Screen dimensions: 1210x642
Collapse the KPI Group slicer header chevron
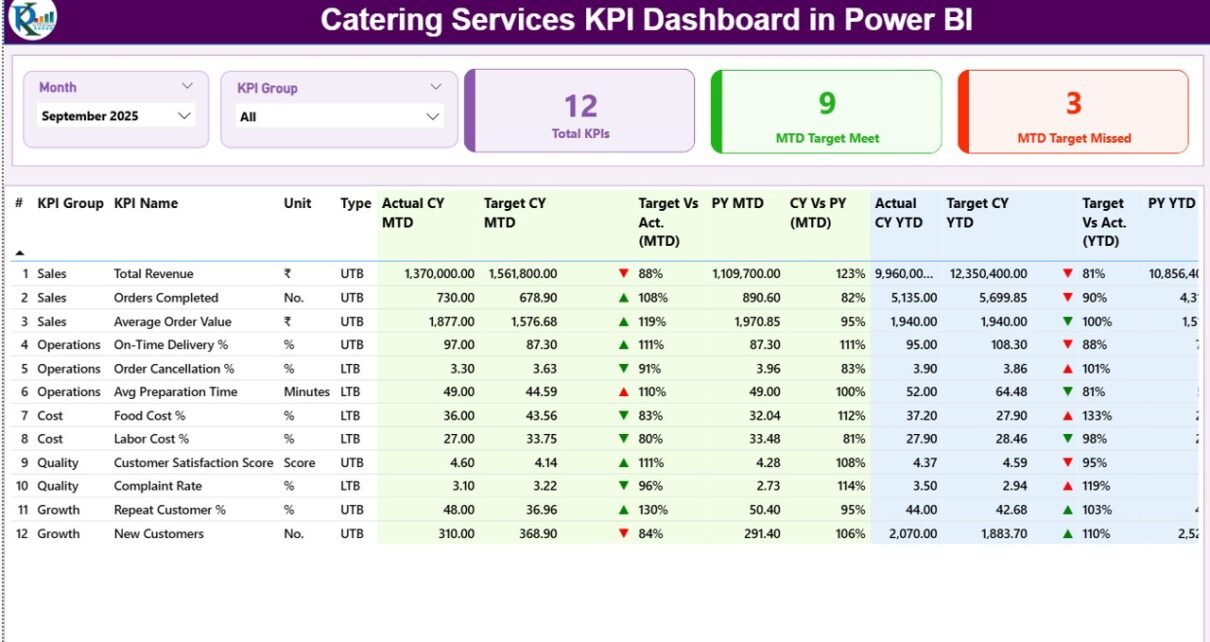(435, 87)
